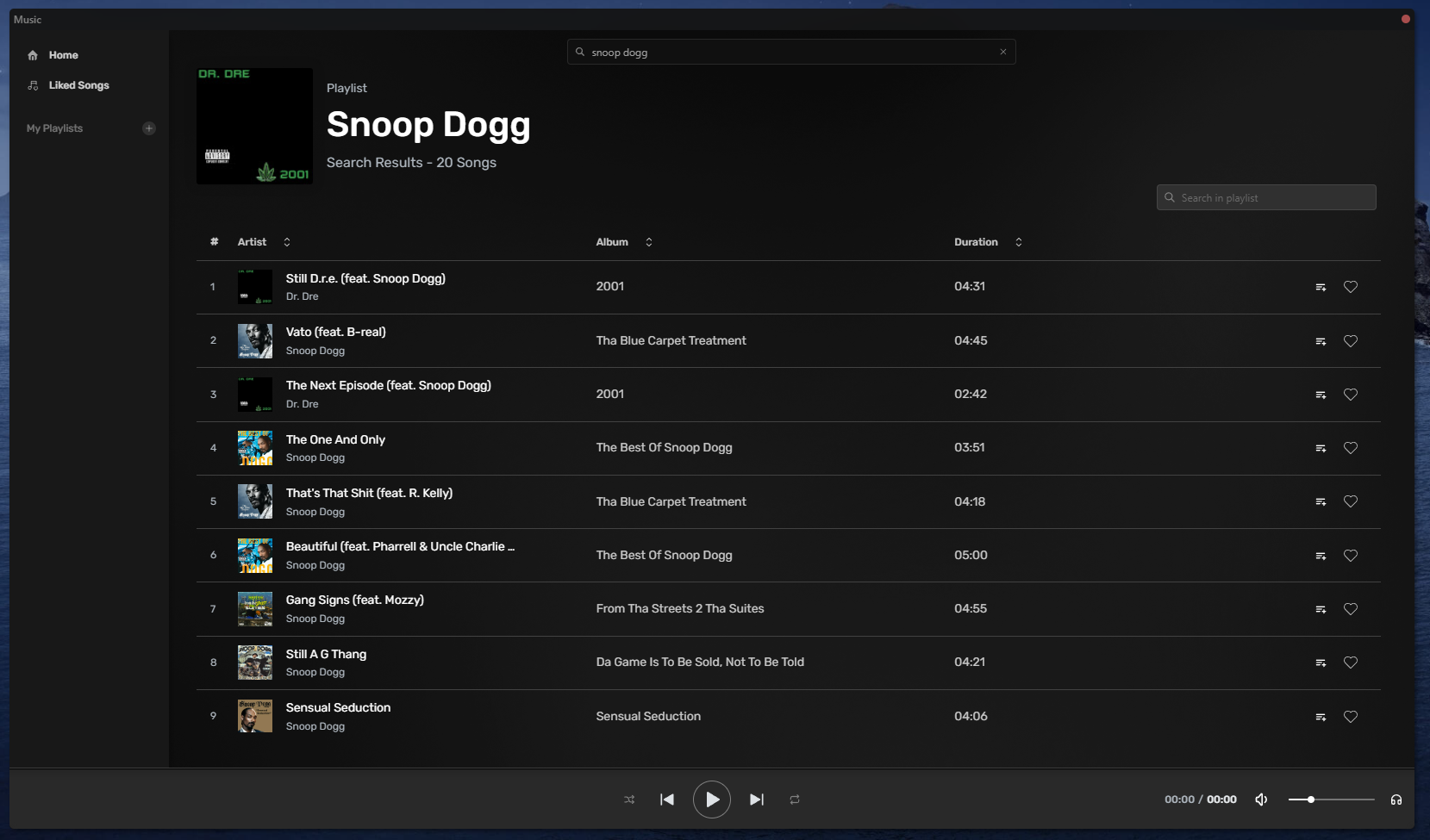
Task: Sort songs by Artist column
Action: [x=287, y=242]
